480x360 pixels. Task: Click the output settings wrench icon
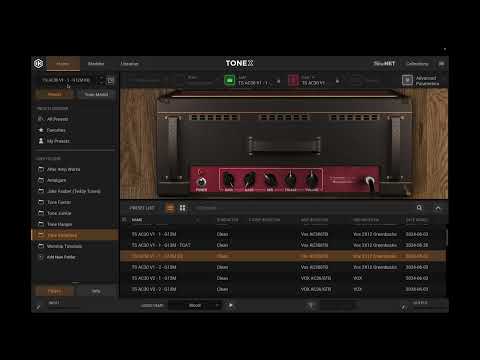click(x=404, y=307)
